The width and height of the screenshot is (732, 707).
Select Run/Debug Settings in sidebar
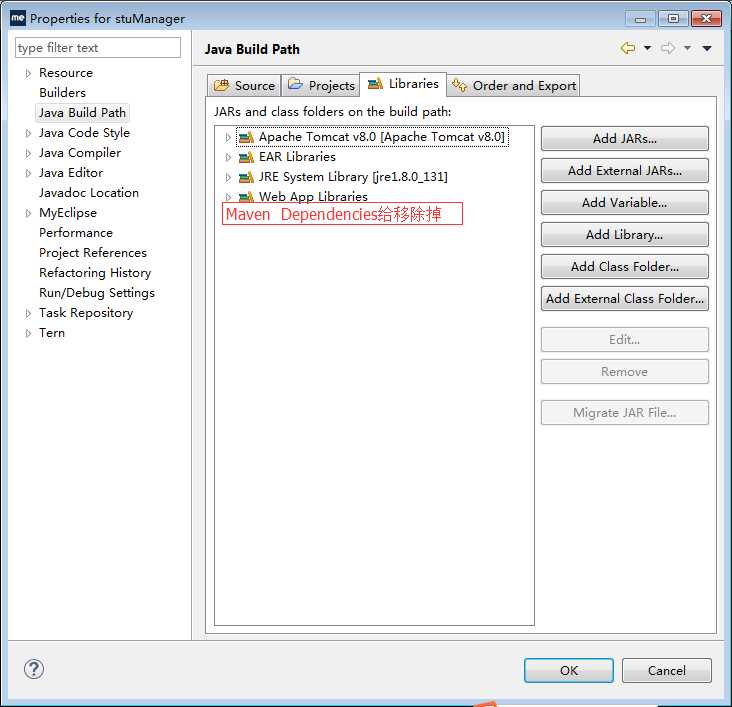97,293
